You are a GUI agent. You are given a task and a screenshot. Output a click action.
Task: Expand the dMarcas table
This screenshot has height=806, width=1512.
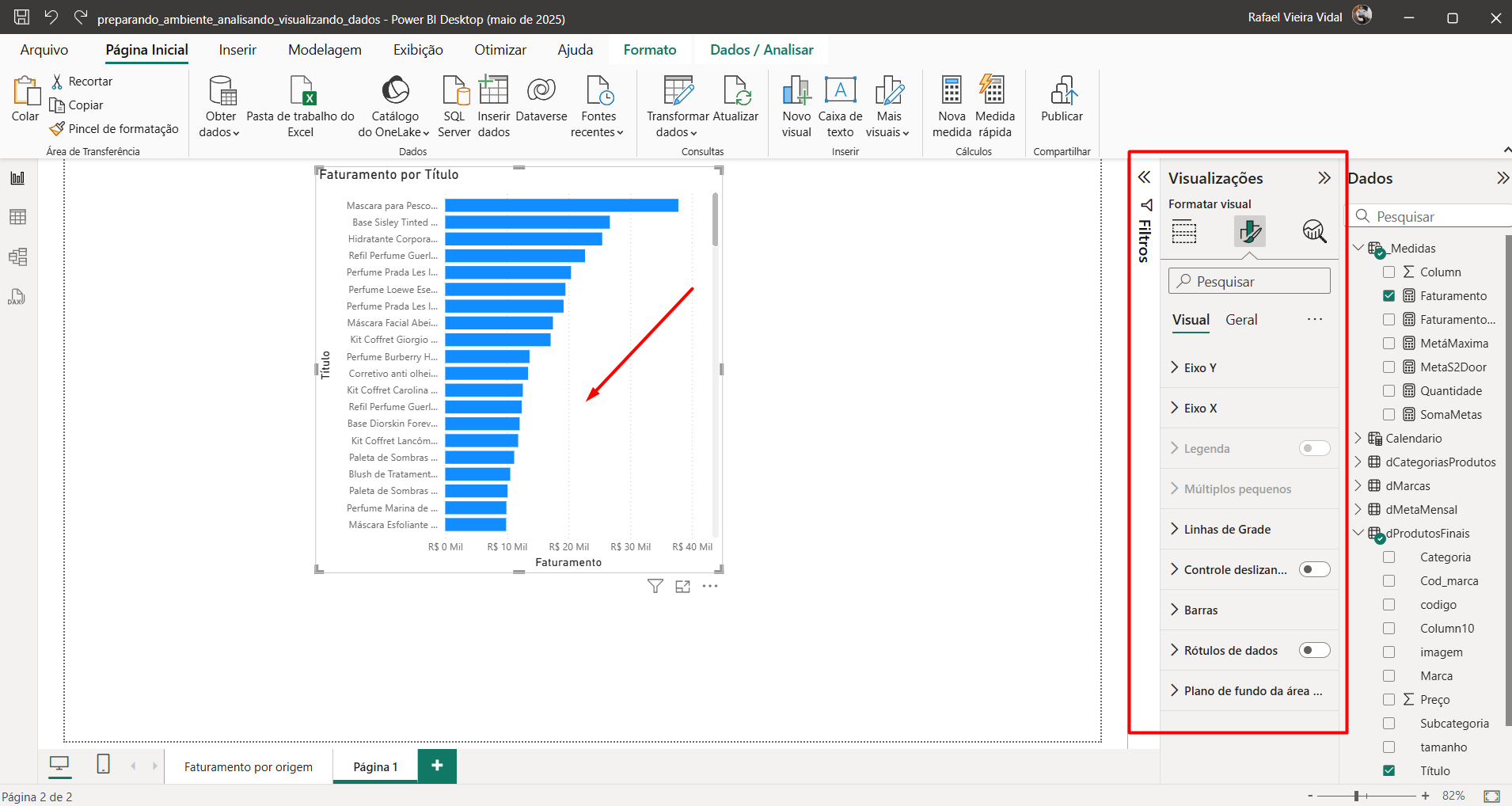point(1358,485)
